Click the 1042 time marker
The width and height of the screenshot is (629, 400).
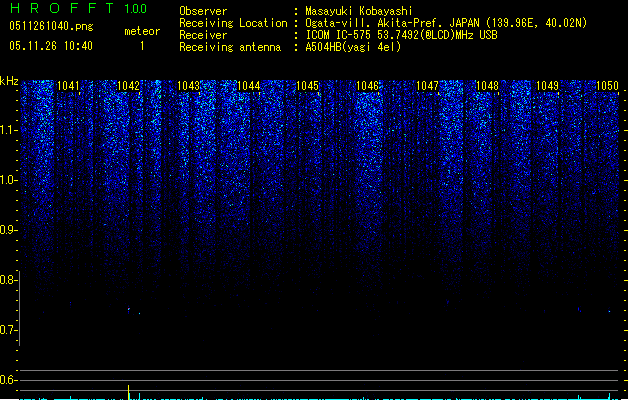pyautogui.click(x=128, y=86)
